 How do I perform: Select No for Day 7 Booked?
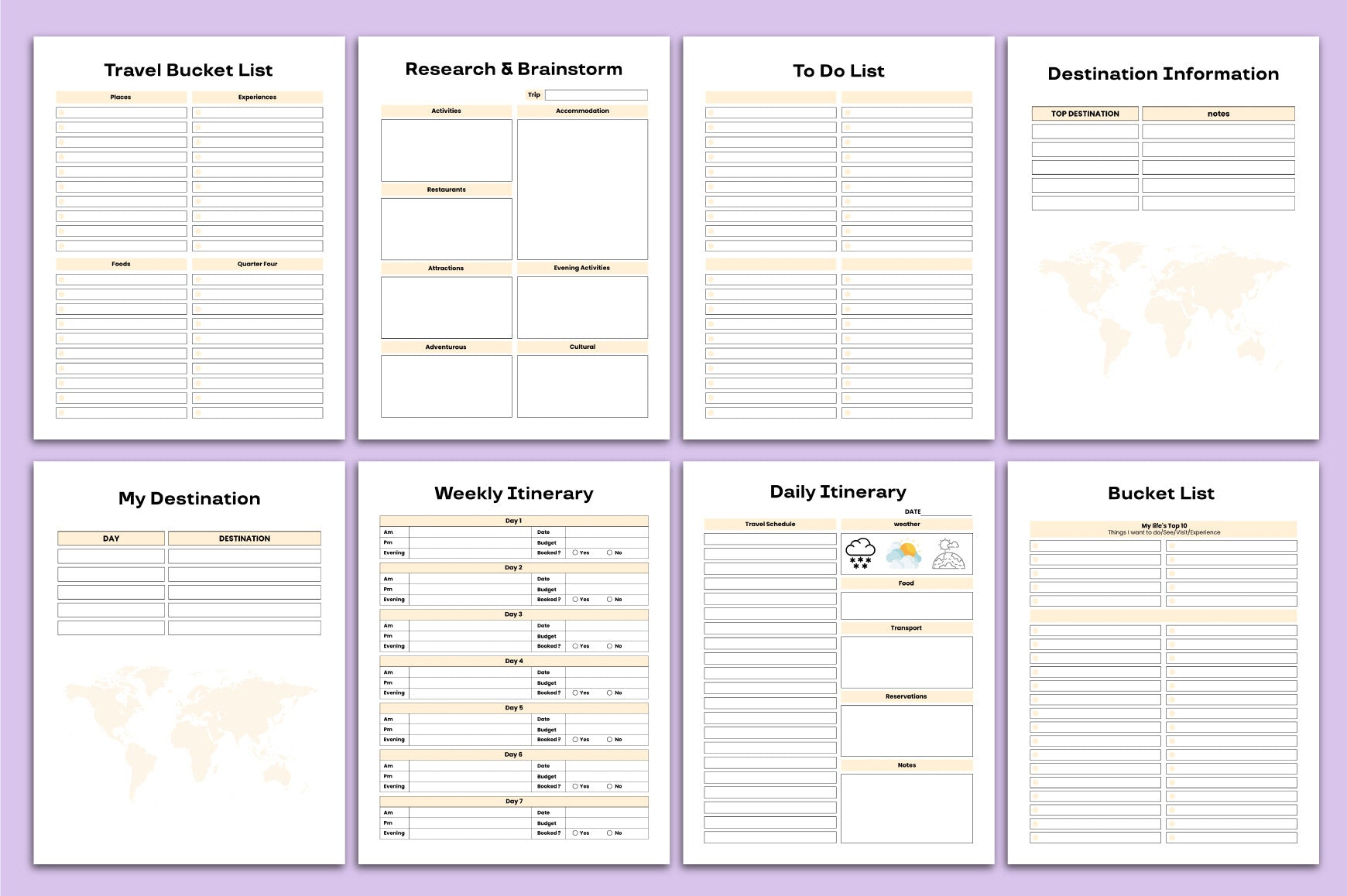click(610, 833)
